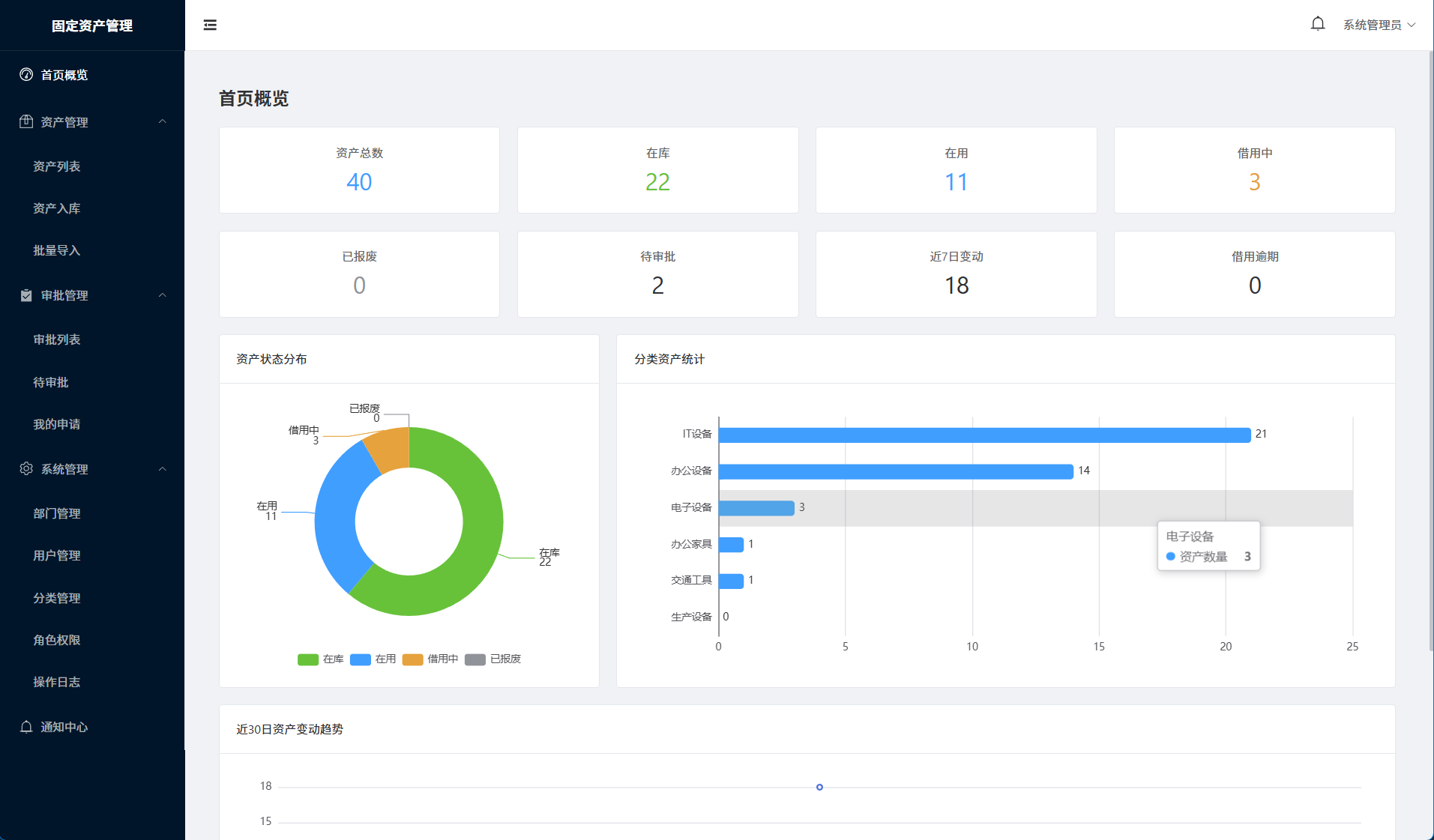
Task: Toggle the orange 借用中 legend swatch
Action: click(x=412, y=659)
